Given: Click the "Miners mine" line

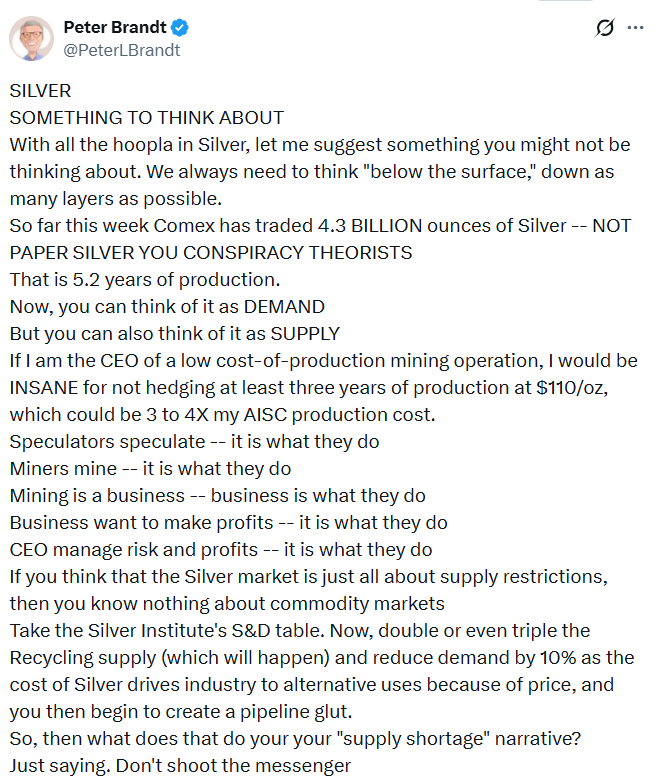Looking at the screenshot, I should (157, 468).
